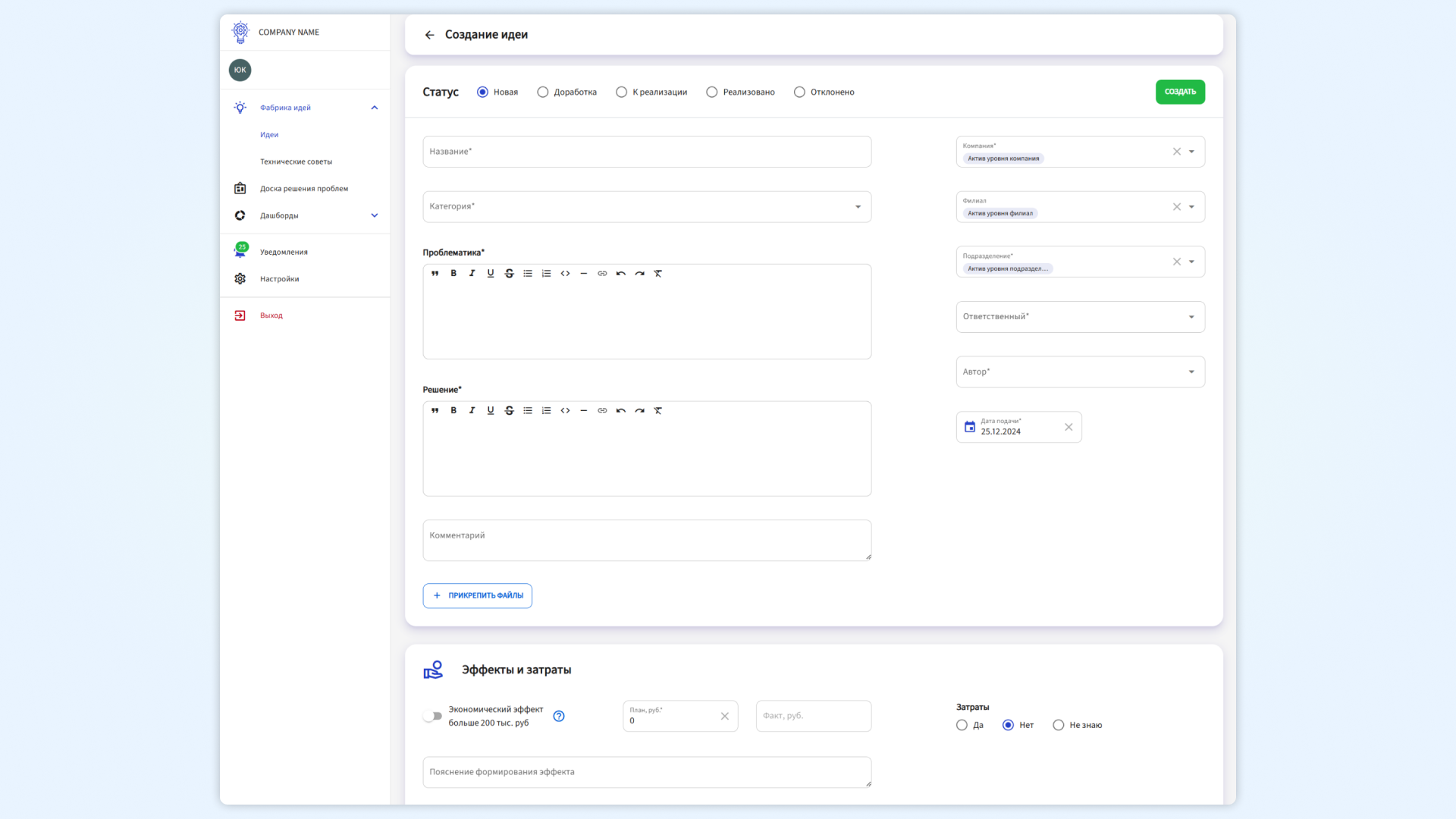Click the green СОЗДАТЬ button

tap(1180, 93)
